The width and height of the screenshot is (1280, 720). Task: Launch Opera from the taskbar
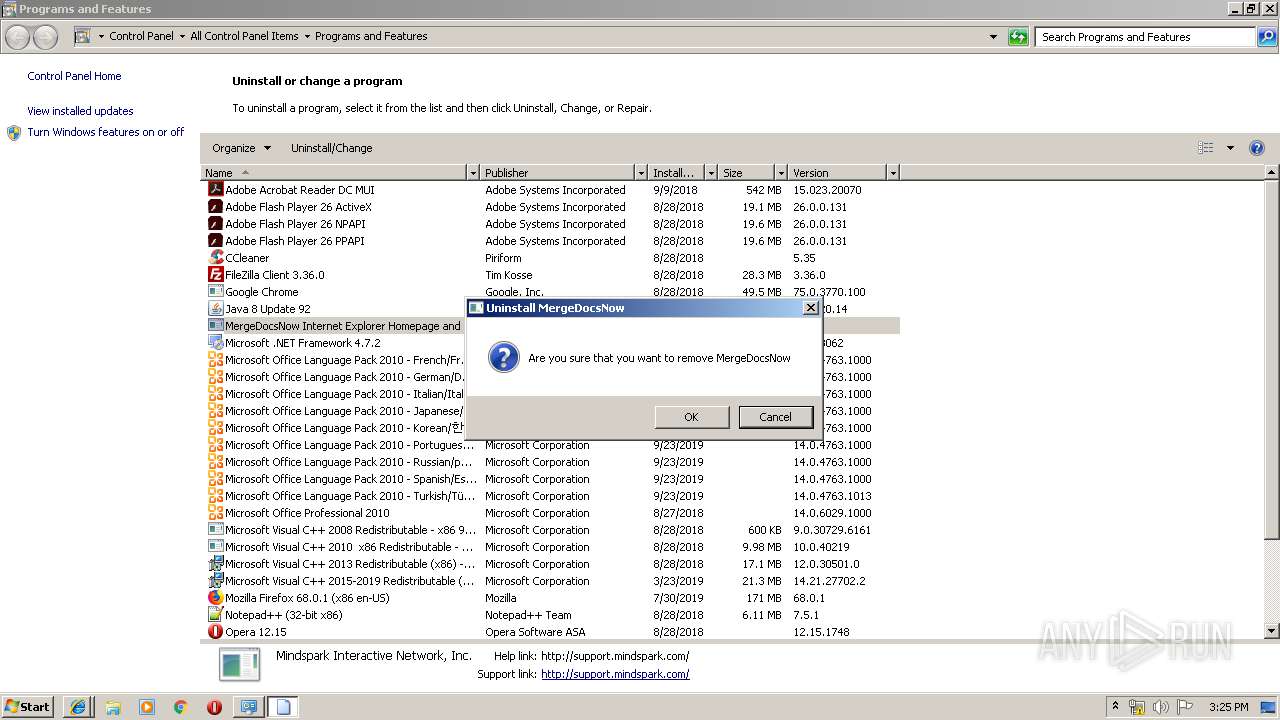point(214,707)
